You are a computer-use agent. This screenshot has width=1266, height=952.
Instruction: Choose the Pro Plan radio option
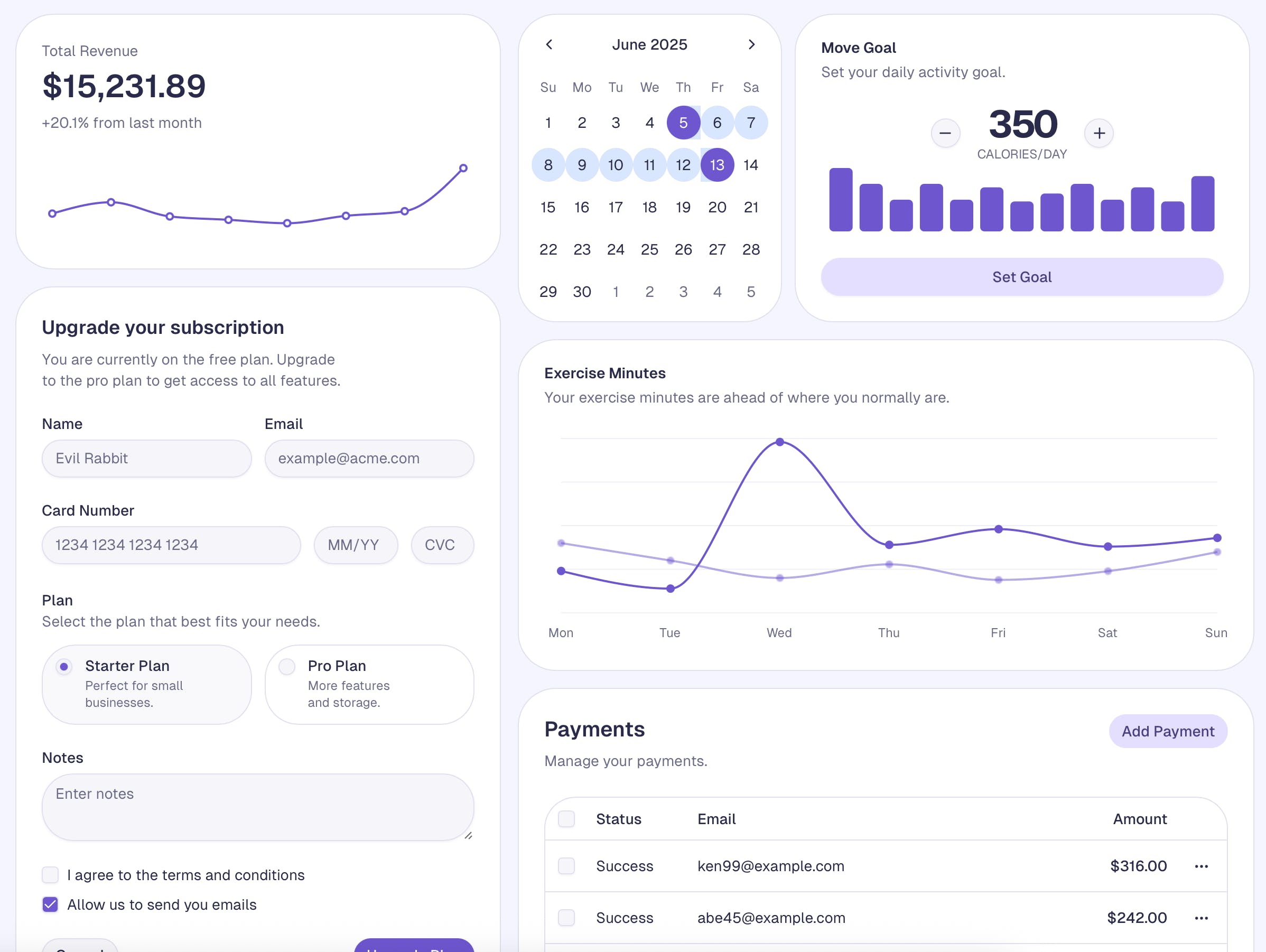287,667
